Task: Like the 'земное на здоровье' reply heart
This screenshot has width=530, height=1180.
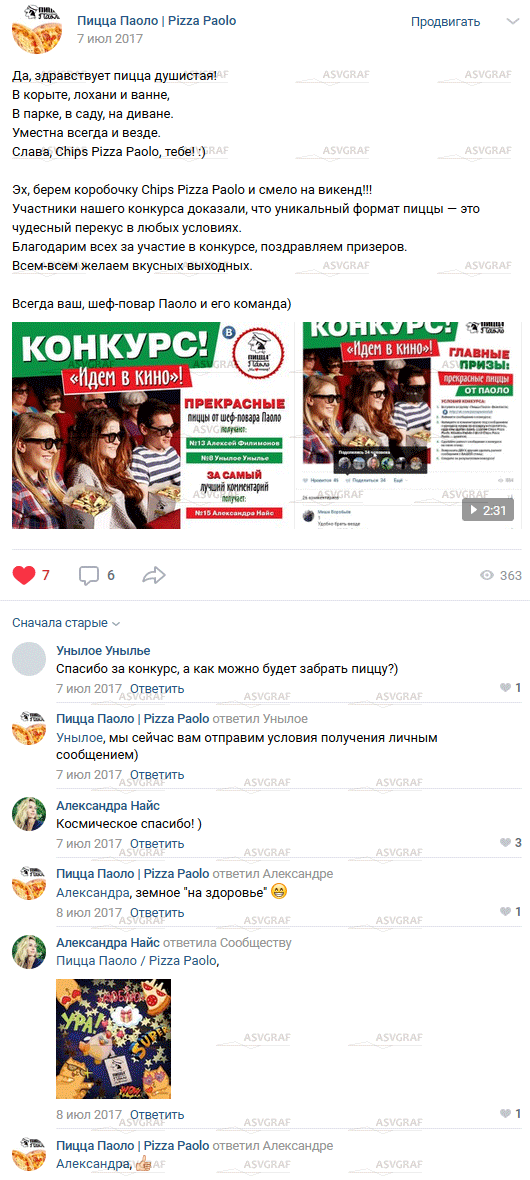Action: tap(505, 912)
